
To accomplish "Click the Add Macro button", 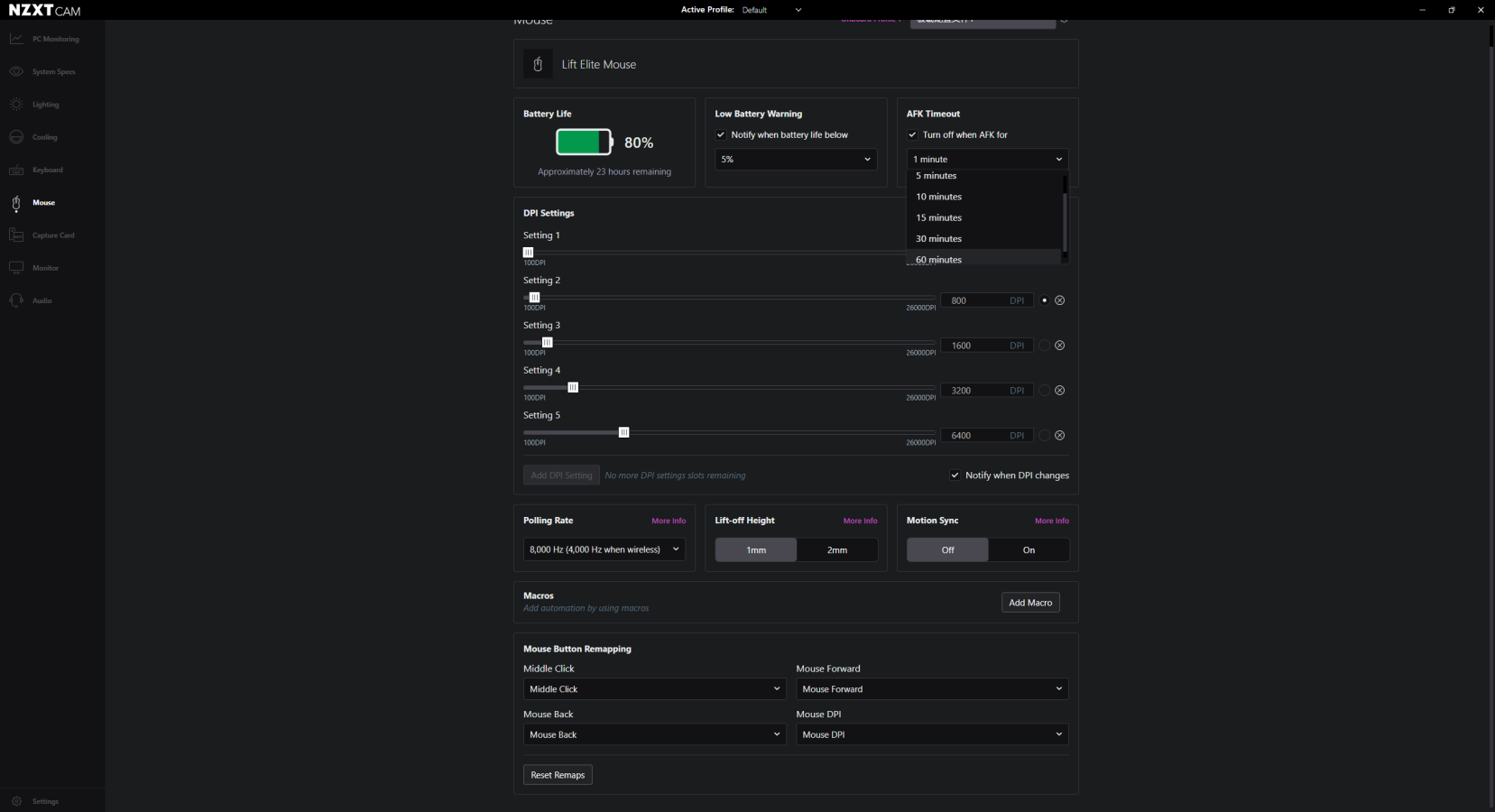I will (x=1030, y=603).
